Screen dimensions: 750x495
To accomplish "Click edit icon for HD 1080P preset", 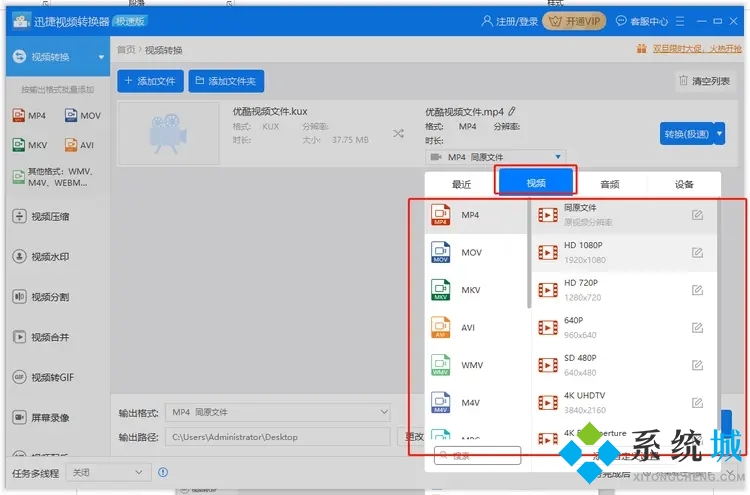I will click(x=697, y=253).
